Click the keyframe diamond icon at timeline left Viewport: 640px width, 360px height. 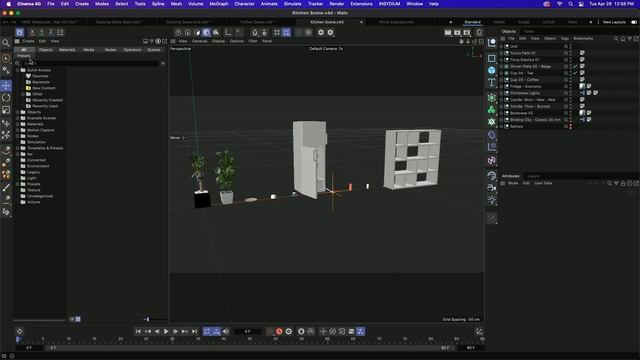click(20, 331)
